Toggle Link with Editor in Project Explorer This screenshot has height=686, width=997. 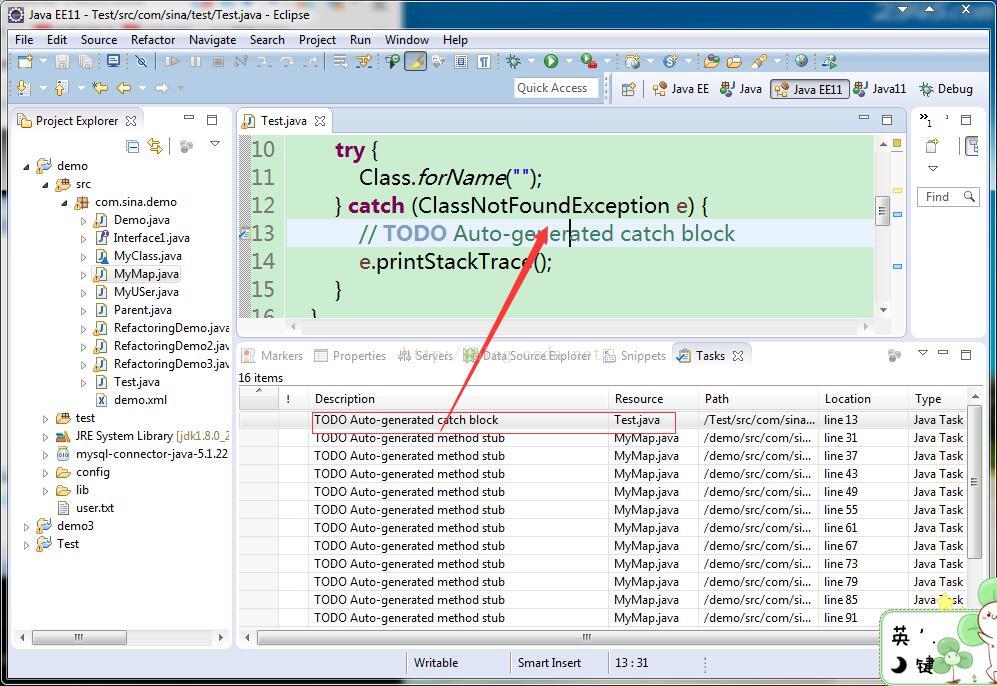155,146
